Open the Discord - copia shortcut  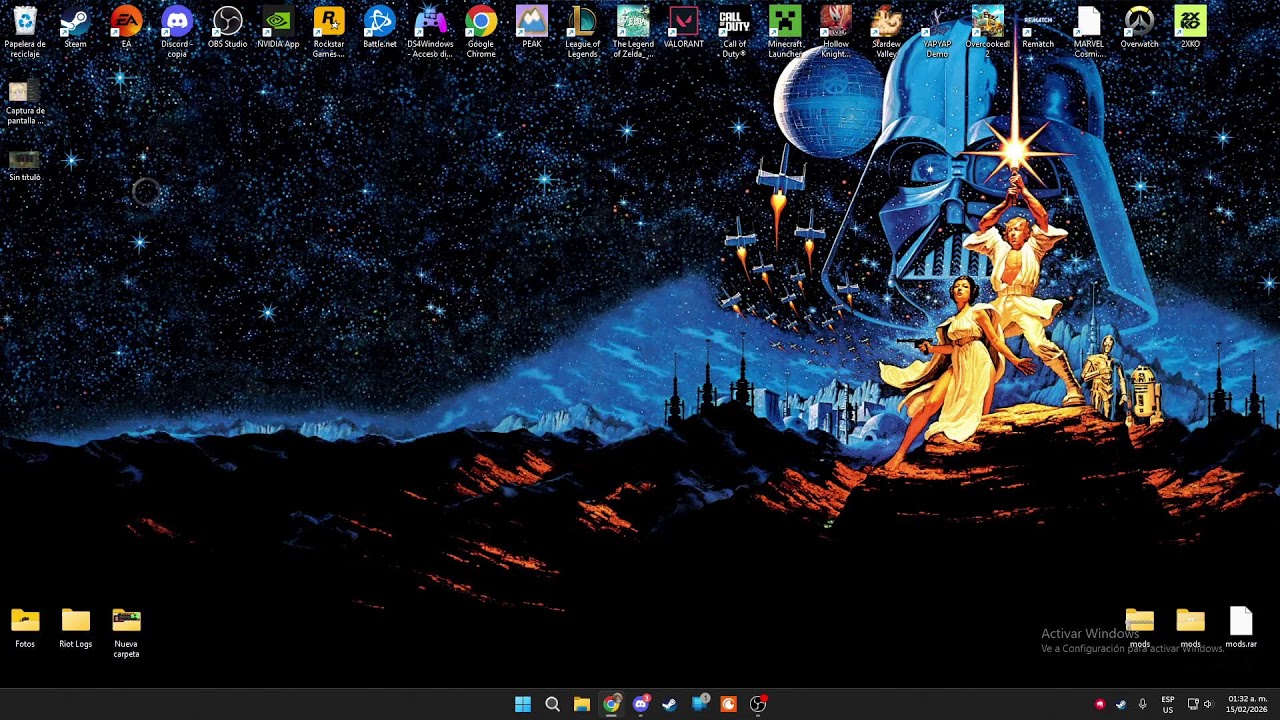pos(177,32)
